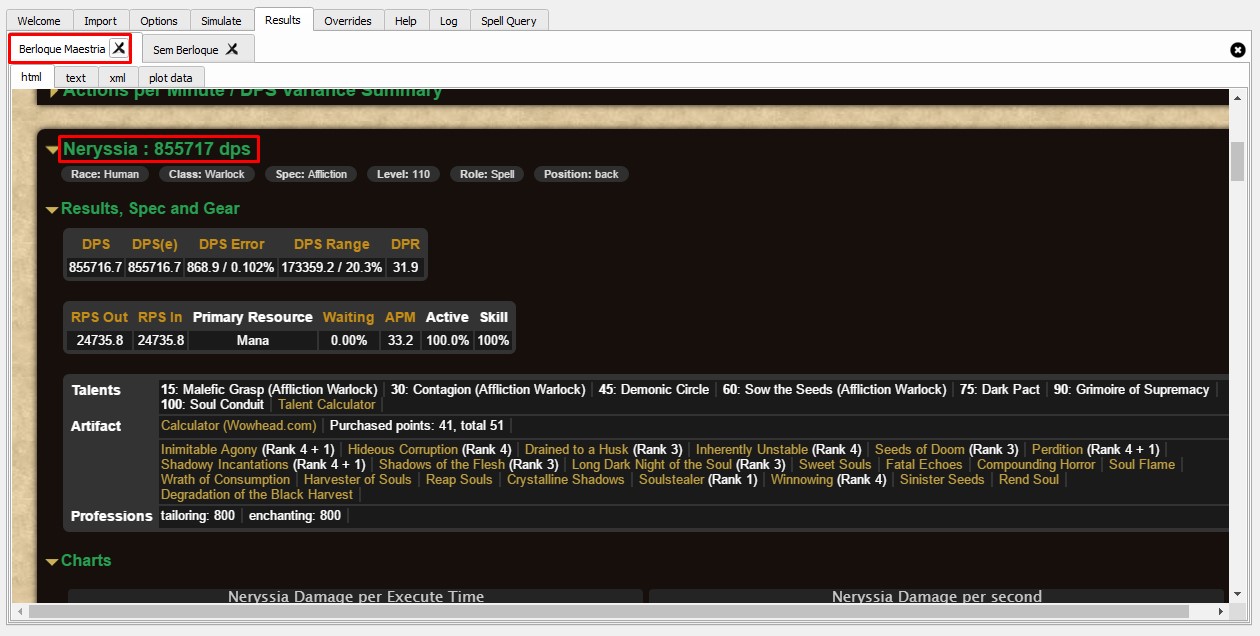This screenshot has height=636, width=1260.
Task: Collapse Results, Spec and Gear section
Action: [52, 210]
